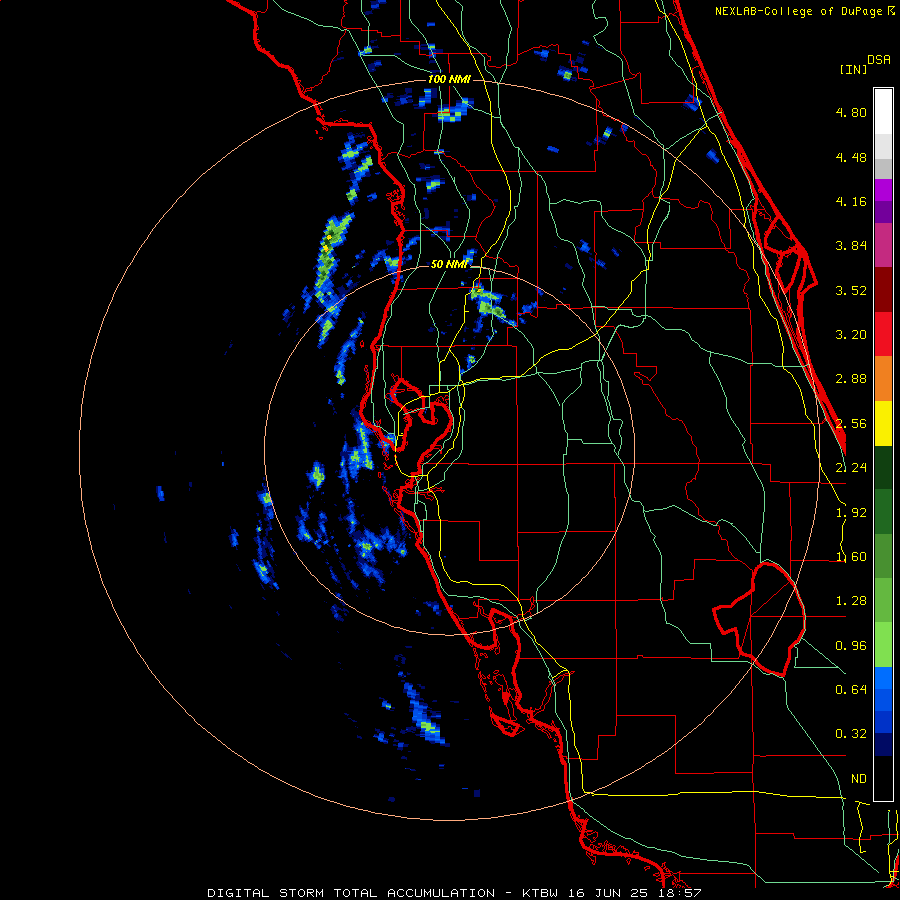Screen dimensions: 900x900
Task: Pick the yellow legend swatch
Action: (883, 423)
